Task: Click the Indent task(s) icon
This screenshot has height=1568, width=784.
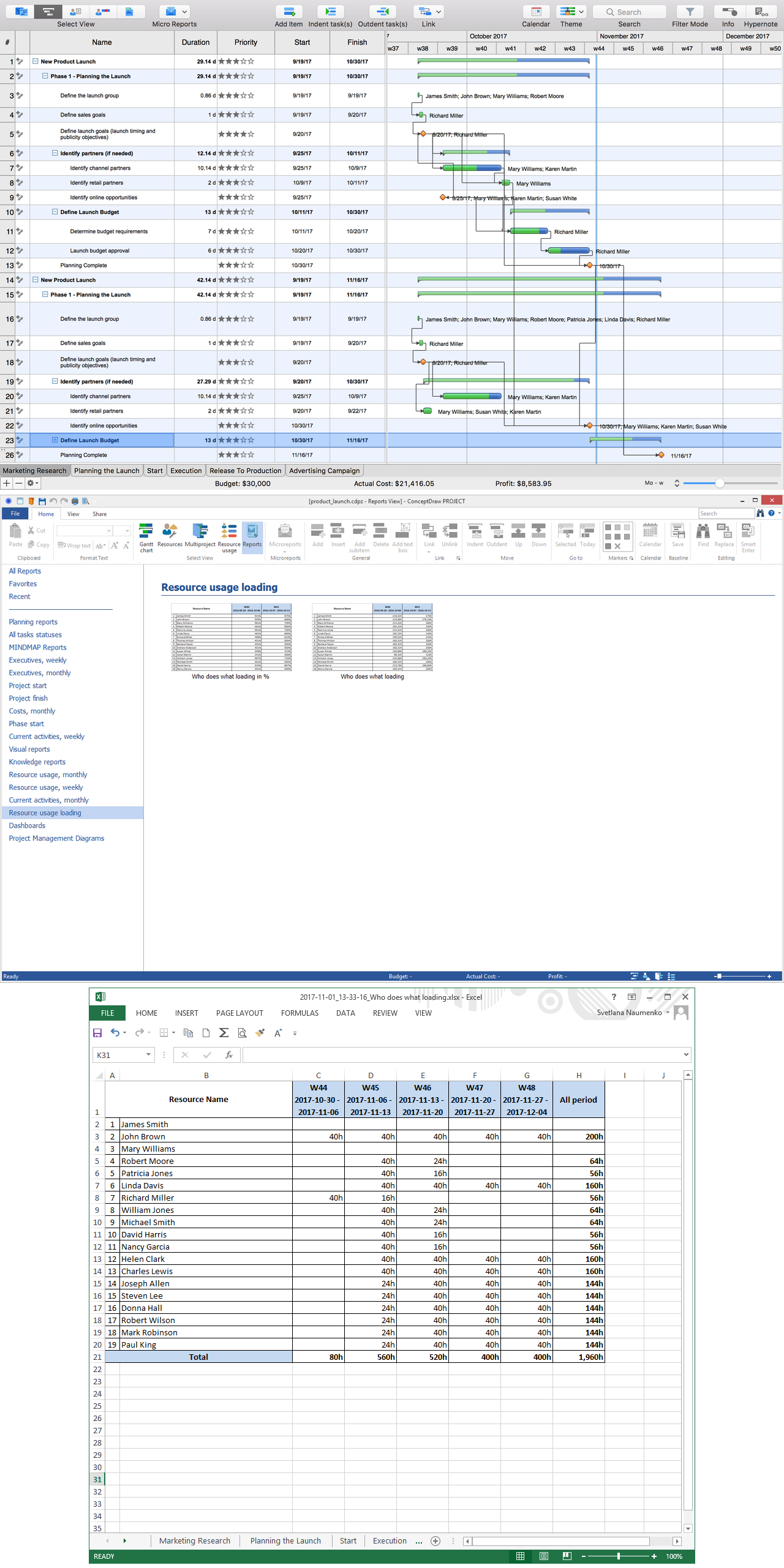Action: (x=330, y=12)
